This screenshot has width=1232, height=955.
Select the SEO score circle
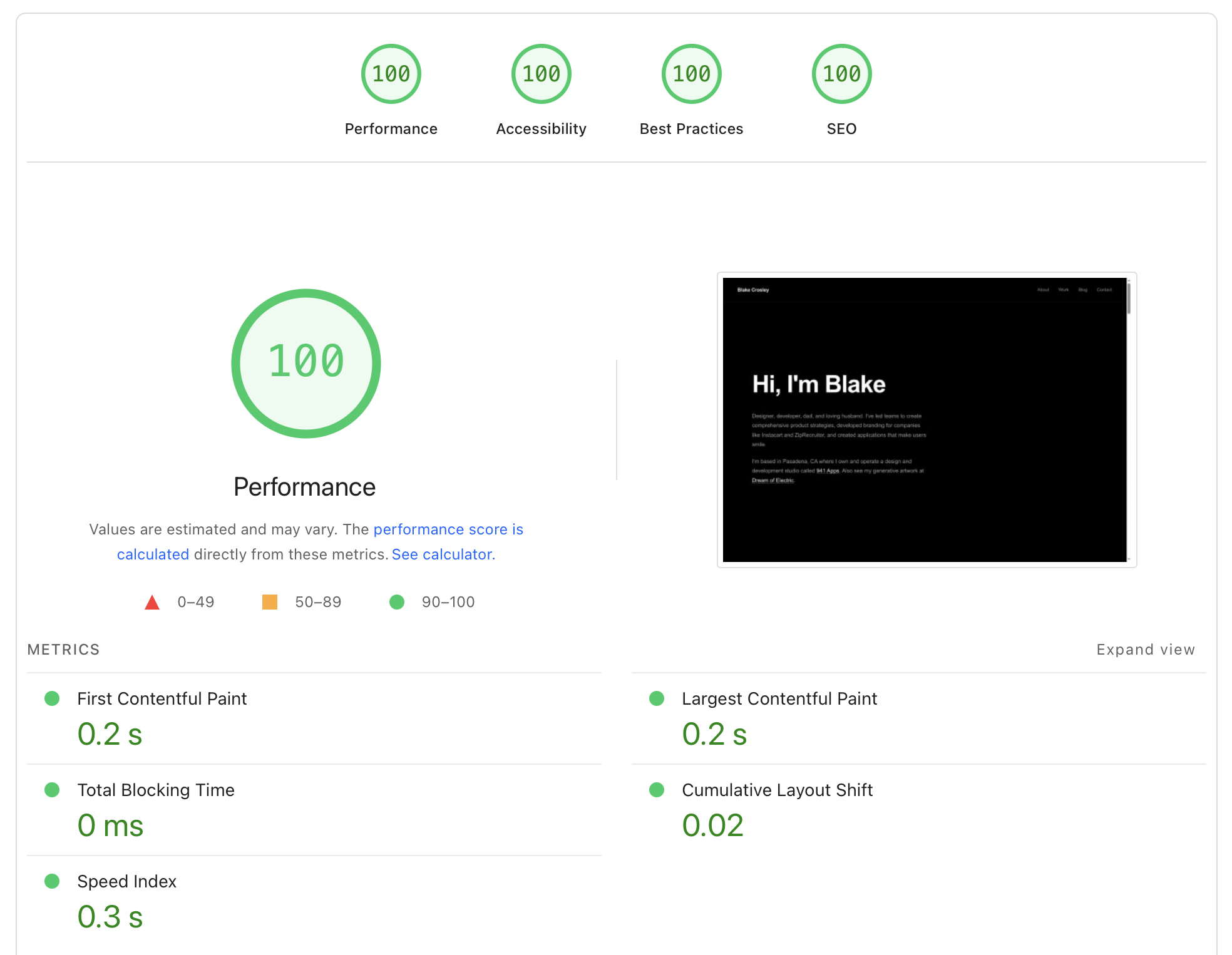click(x=841, y=73)
